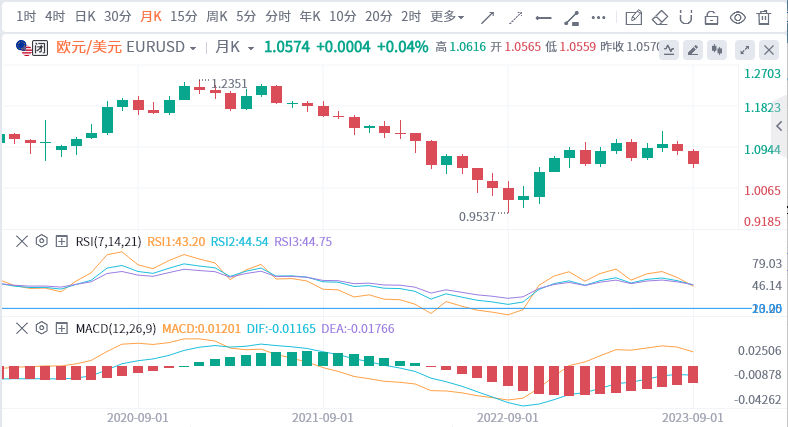Screen dimensions: 788x427
Task: Select the solid arrow line drawing tool
Action: click(487, 18)
